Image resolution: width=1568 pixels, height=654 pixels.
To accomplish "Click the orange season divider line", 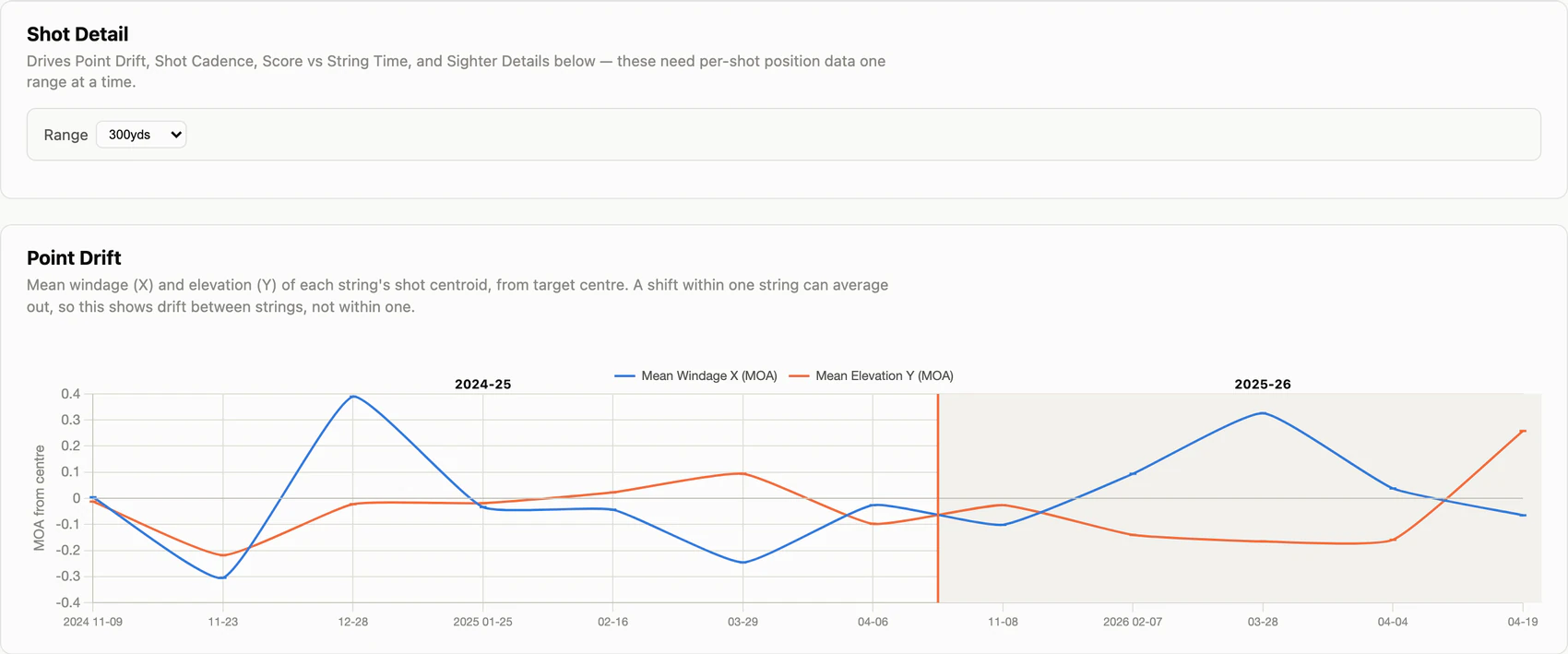I will (x=938, y=498).
